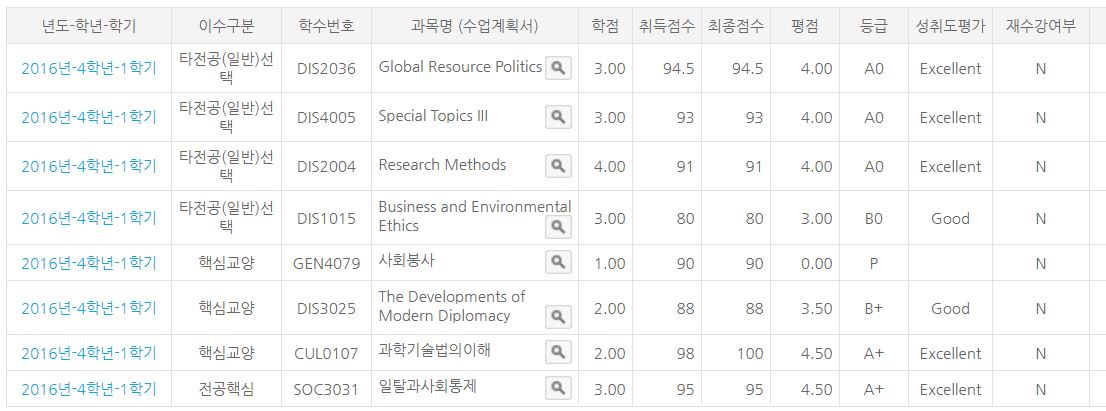Click course code GEN4079
1106x411 pixels.
pos(327,264)
